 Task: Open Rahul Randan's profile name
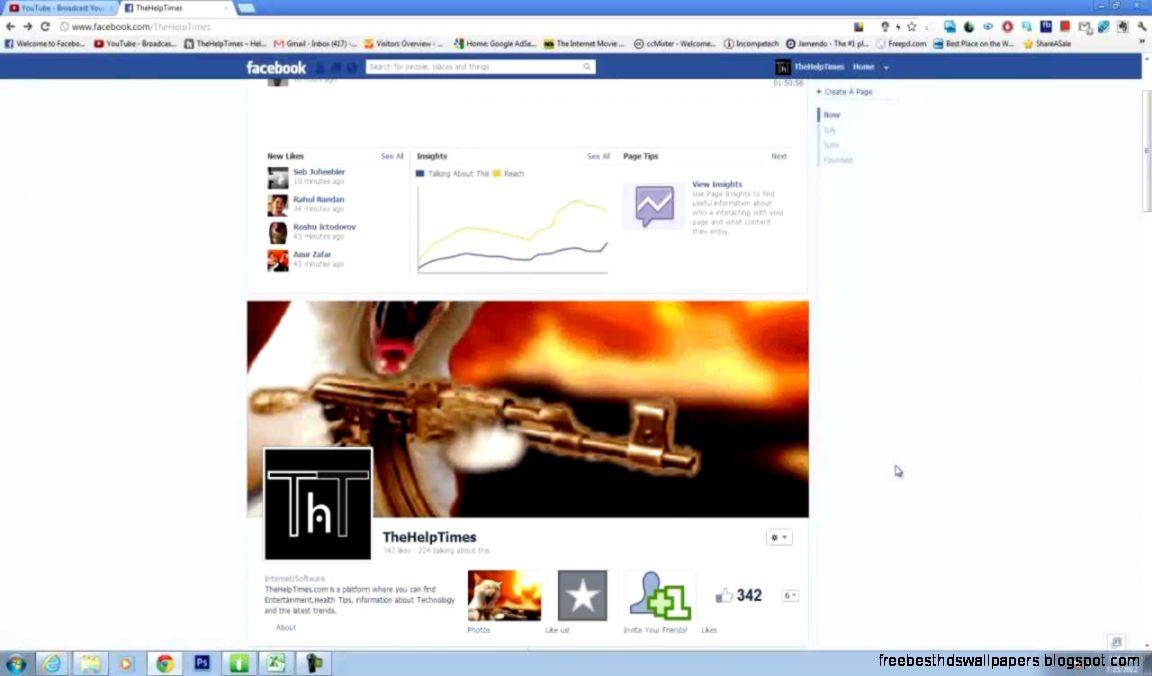pyautogui.click(x=318, y=200)
